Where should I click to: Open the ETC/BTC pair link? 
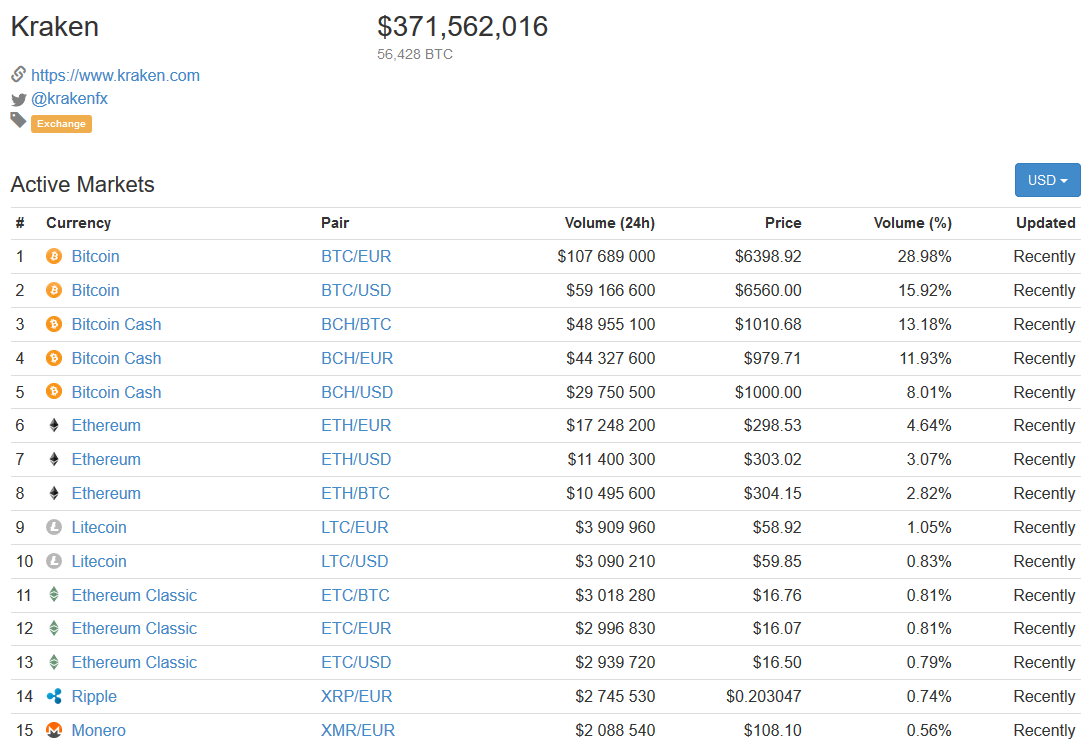[x=355, y=595]
